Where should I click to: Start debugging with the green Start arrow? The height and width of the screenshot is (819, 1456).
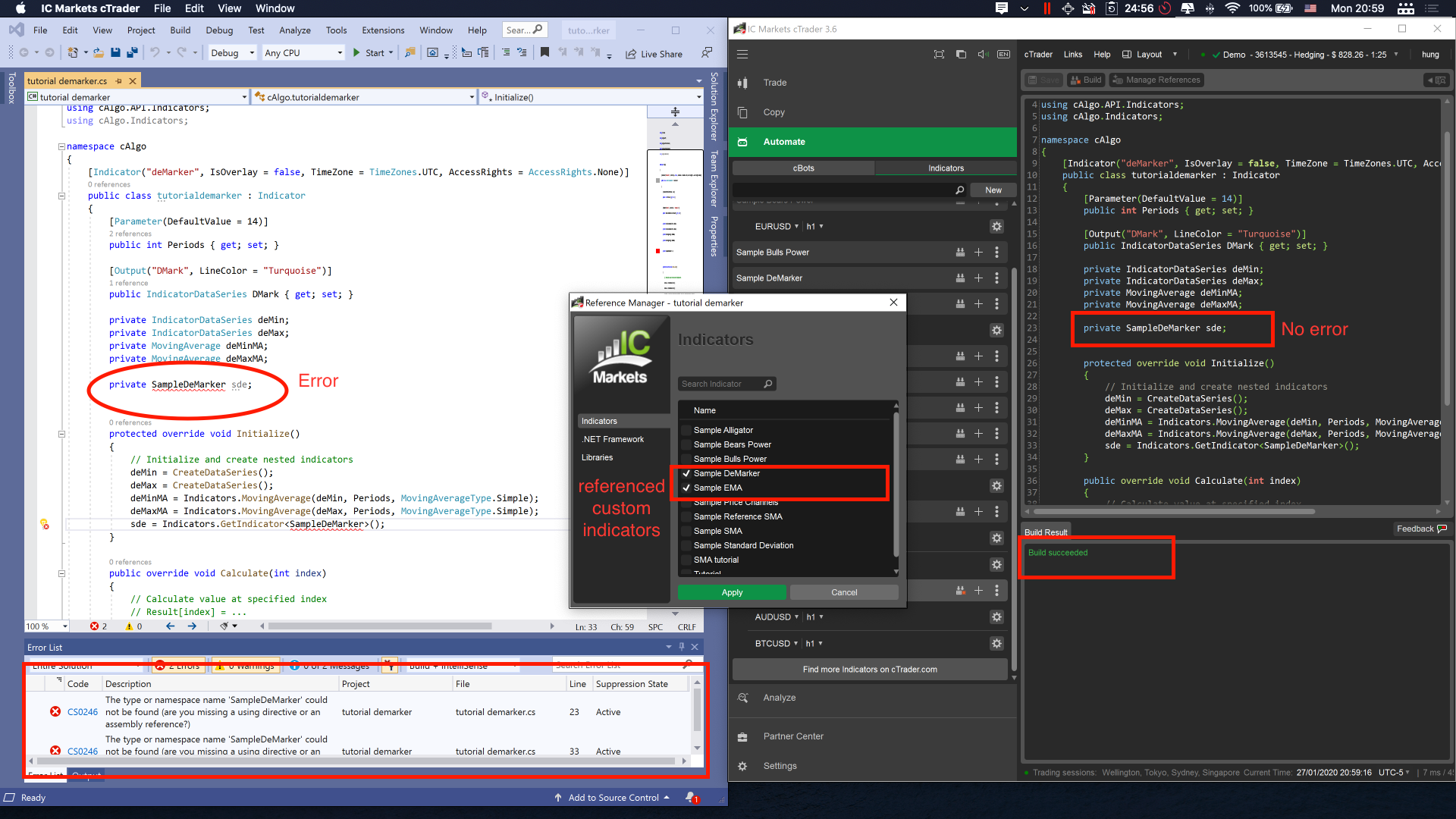[356, 52]
